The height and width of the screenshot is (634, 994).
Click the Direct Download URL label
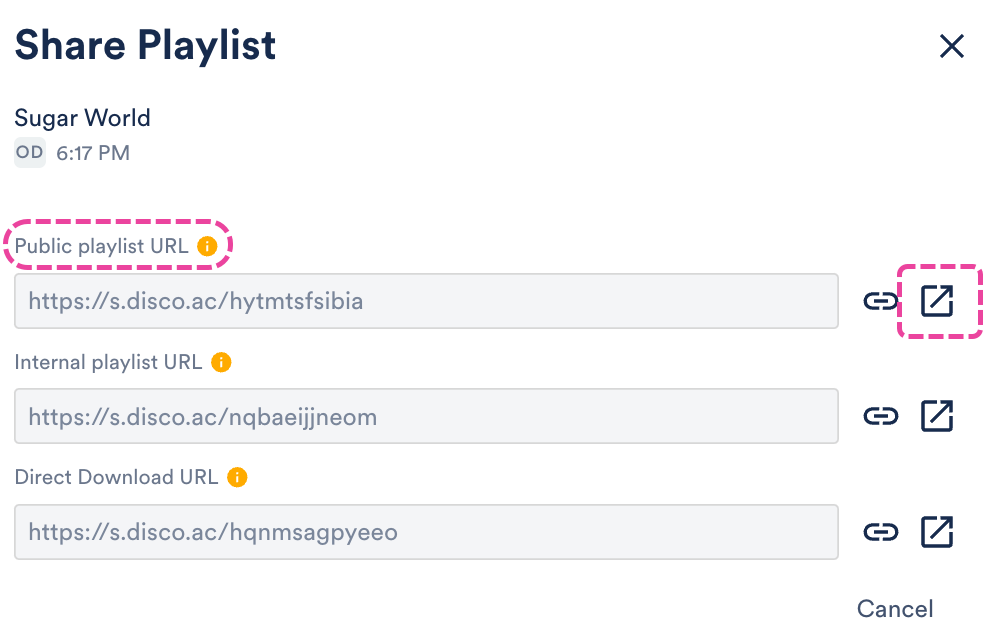[116, 477]
